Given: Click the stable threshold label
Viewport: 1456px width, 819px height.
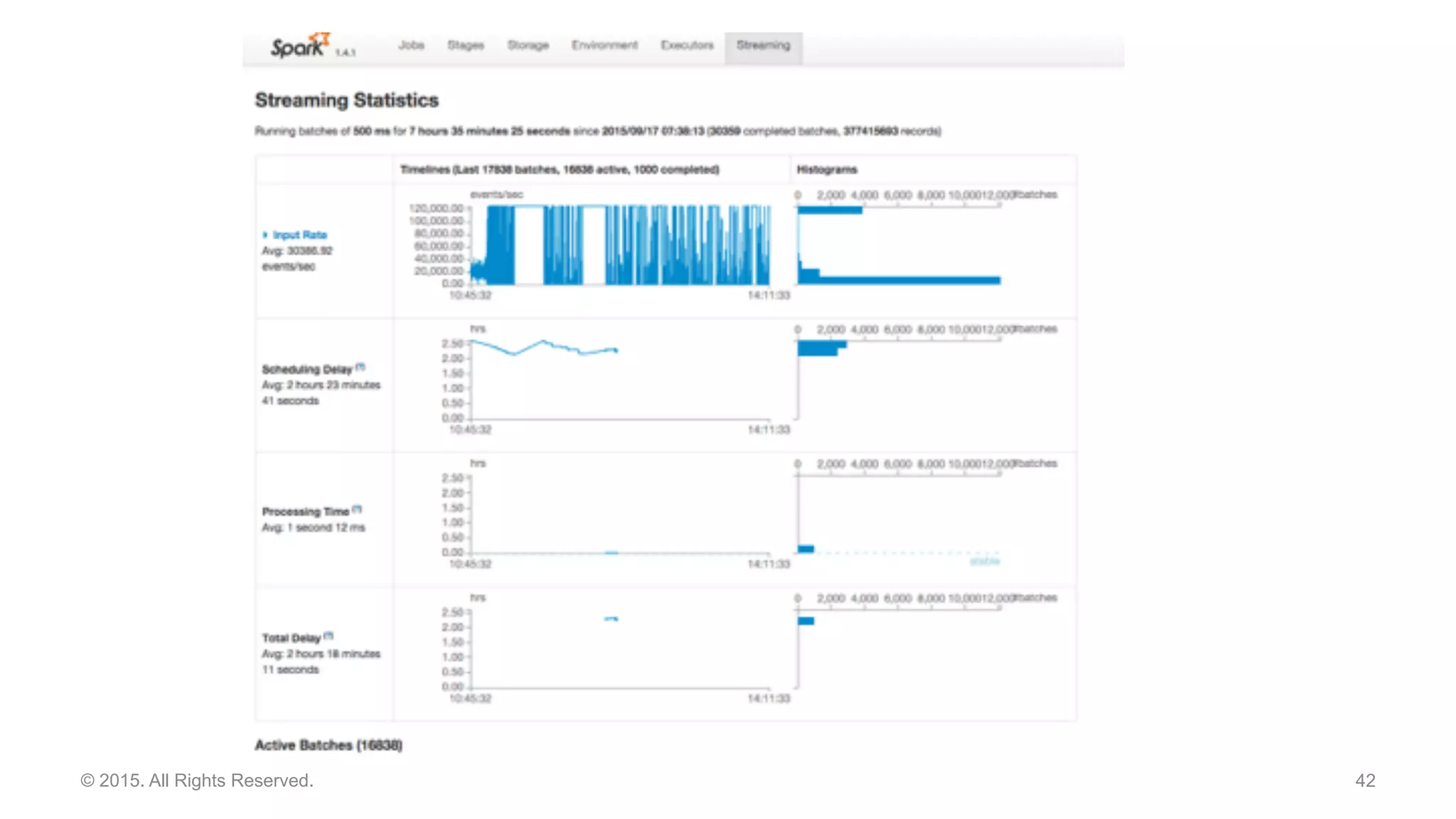Looking at the screenshot, I should (x=985, y=562).
